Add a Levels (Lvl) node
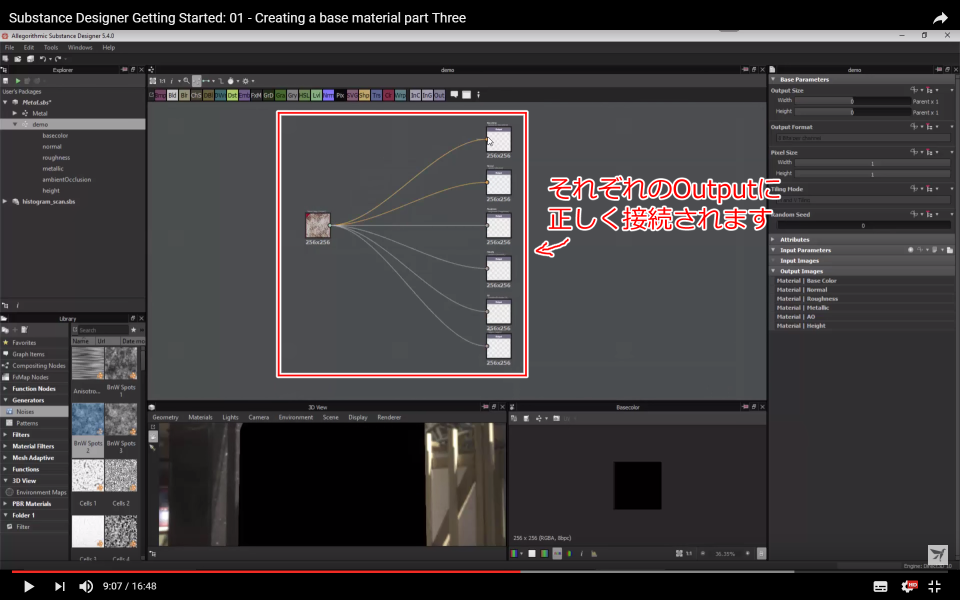The width and height of the screenshot is (960, 600). coord(316,95)
